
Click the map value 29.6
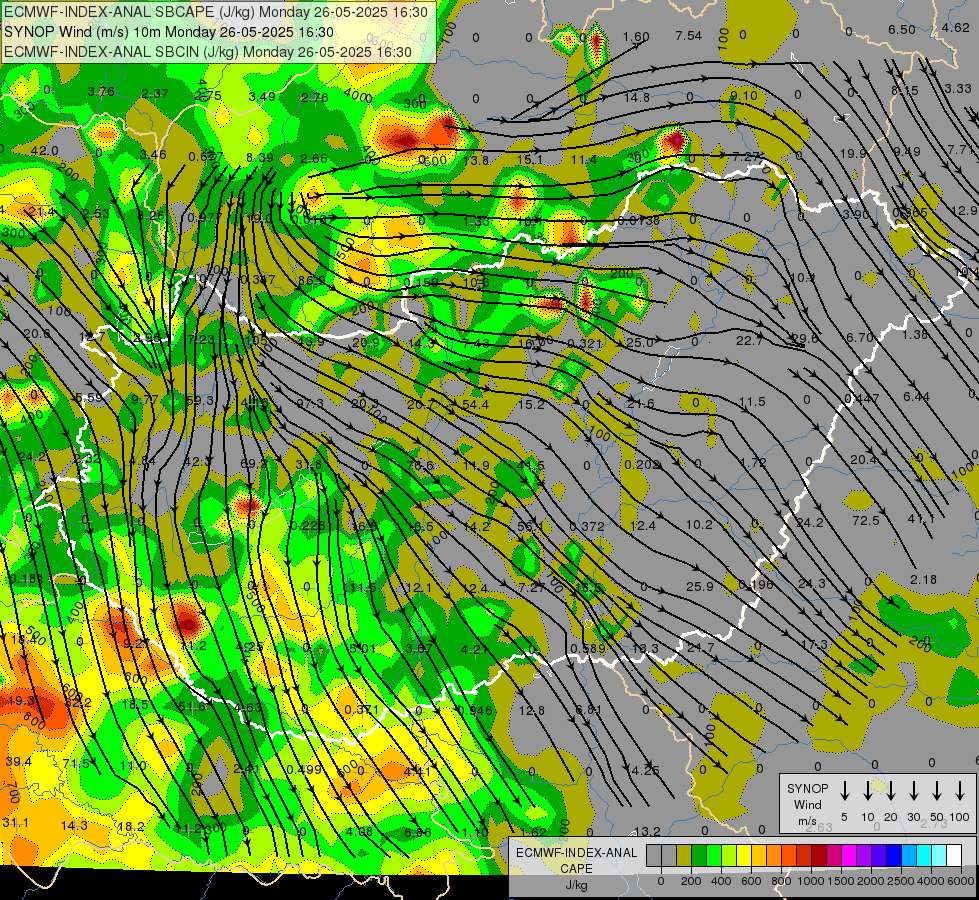coord(804,339)
